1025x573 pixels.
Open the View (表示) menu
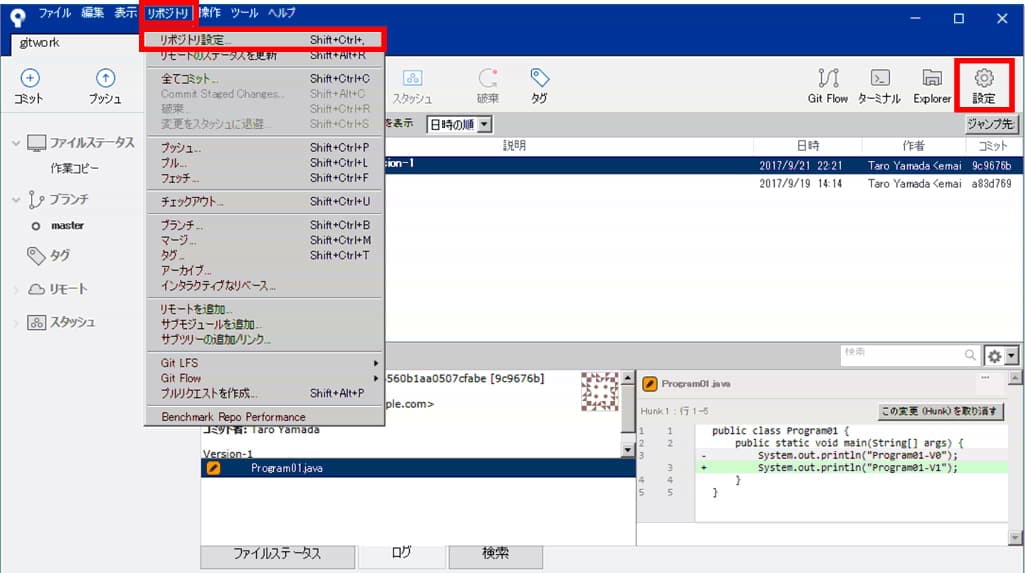tap(126, 13)
